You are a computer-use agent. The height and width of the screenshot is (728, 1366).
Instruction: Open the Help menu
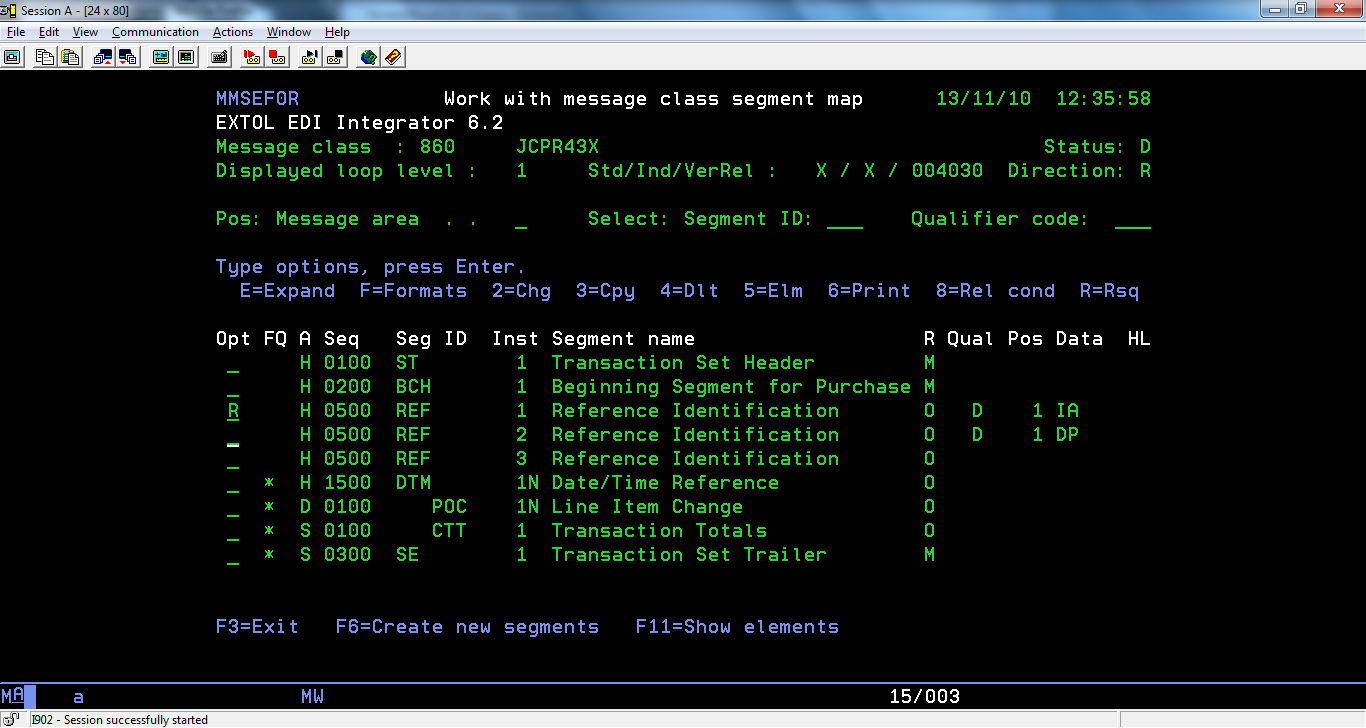click(338, 32)
